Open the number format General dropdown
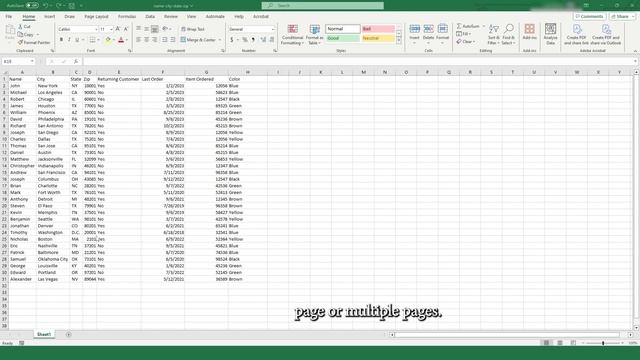The image size is (640, 360). 273,29
